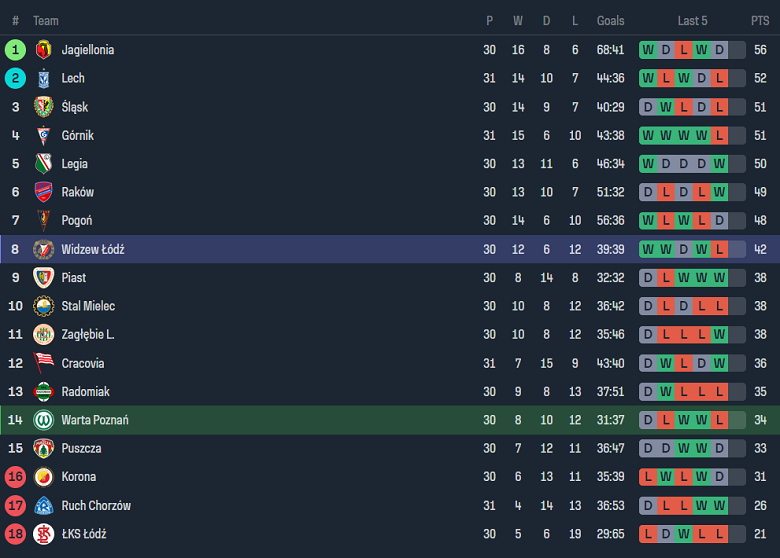Image resolution: width=780 pixels, height=558 pixels.
Task: Click the Last 5 column header
Action: (692, 20)
